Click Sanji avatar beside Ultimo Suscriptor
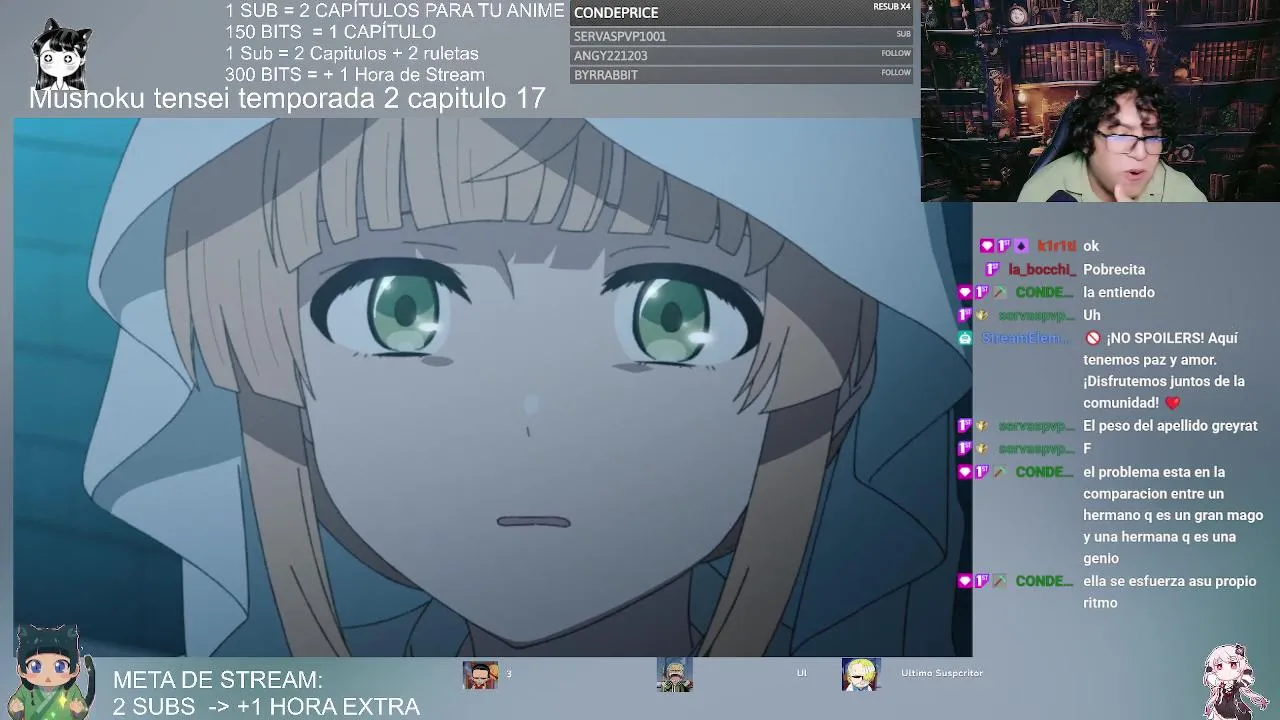The image size is (1280, 720). 860,675
